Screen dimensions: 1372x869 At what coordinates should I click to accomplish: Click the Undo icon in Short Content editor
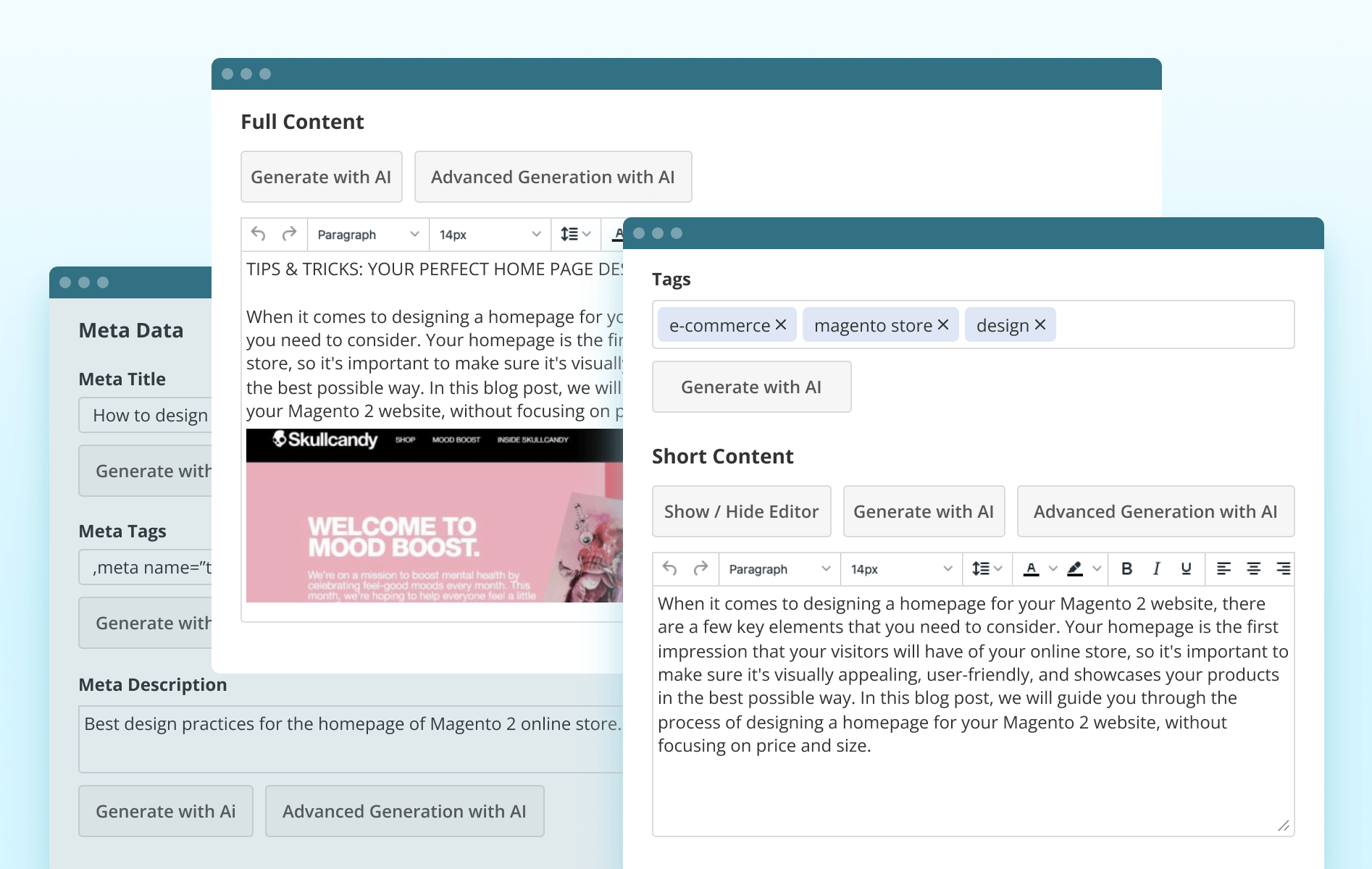pos(668,568)
